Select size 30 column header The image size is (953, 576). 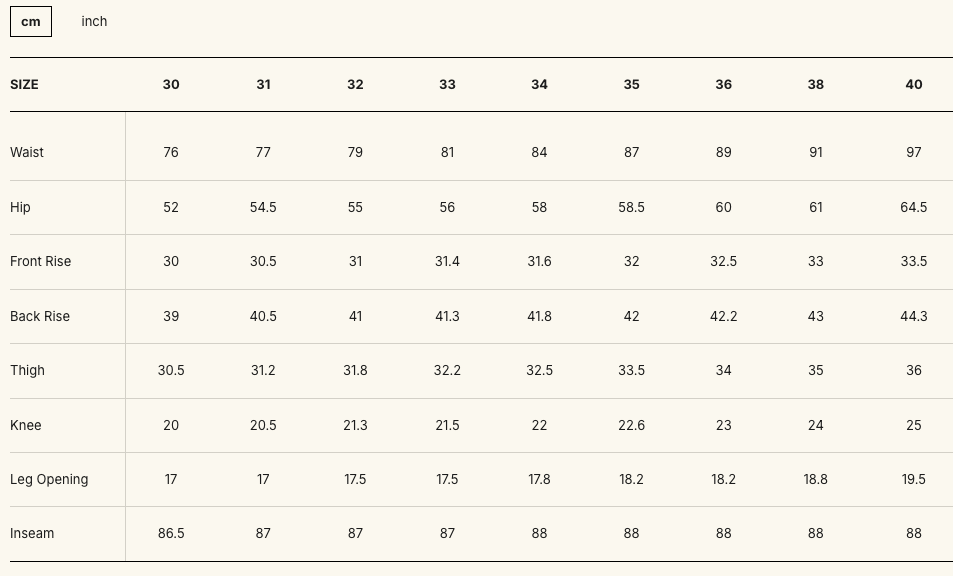[x=171, y=85]
